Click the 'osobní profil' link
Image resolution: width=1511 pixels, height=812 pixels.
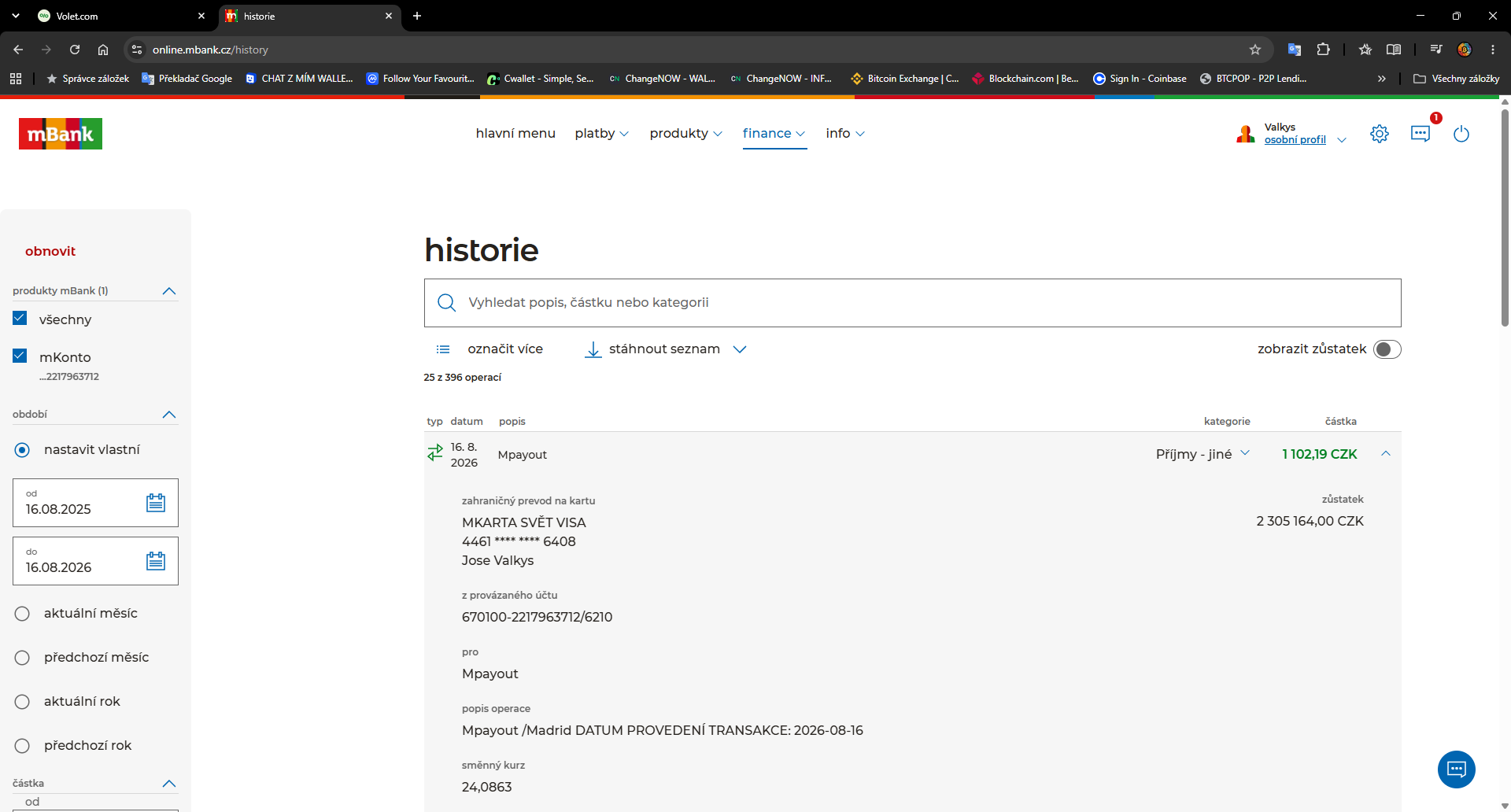1295,140
